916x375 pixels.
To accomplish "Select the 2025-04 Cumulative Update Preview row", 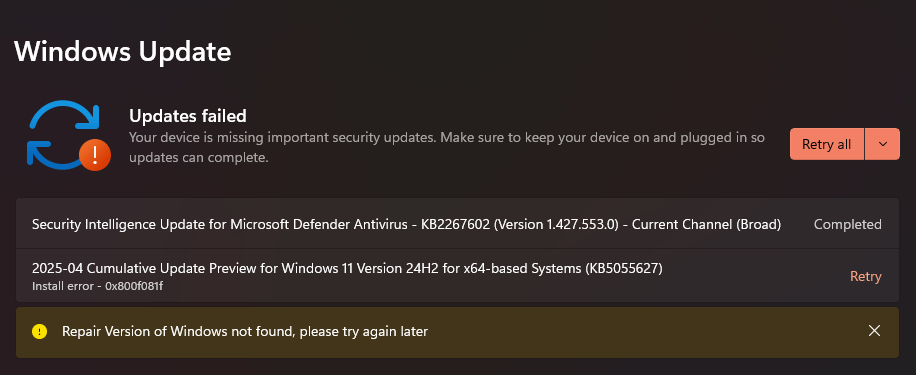I will click(457, 276).
